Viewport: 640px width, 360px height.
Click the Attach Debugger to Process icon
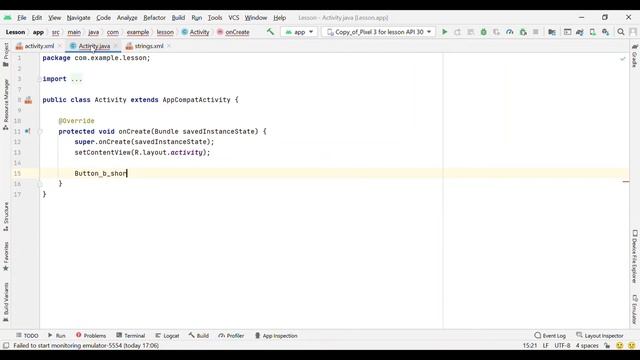click(x=523, y=32)
